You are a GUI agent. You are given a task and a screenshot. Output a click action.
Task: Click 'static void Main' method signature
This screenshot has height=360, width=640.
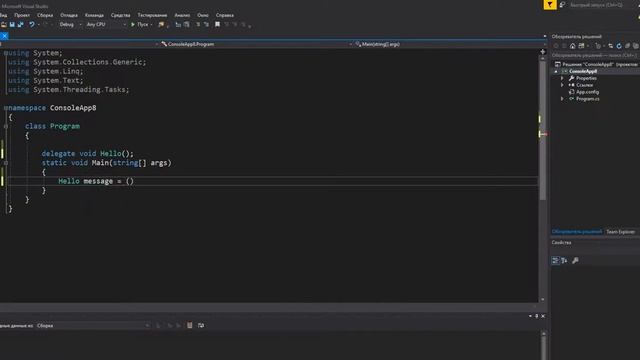107,163
